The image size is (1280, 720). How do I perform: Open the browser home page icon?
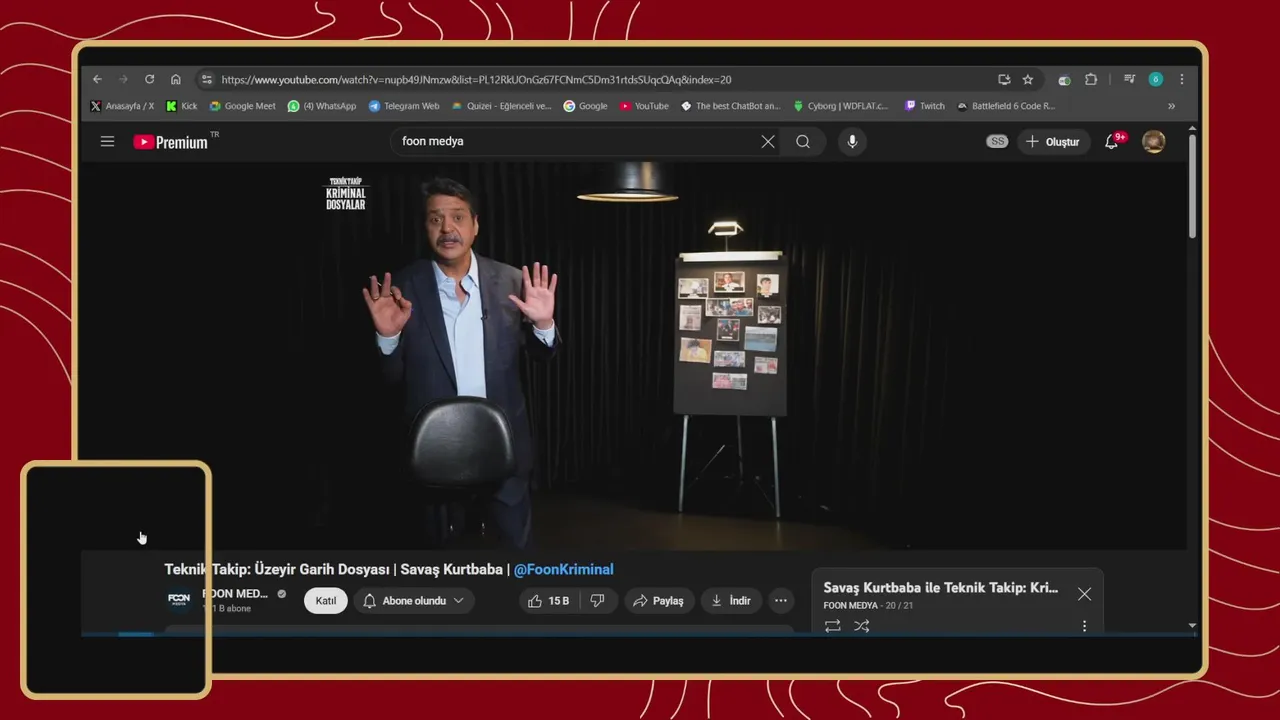(176, 80)
